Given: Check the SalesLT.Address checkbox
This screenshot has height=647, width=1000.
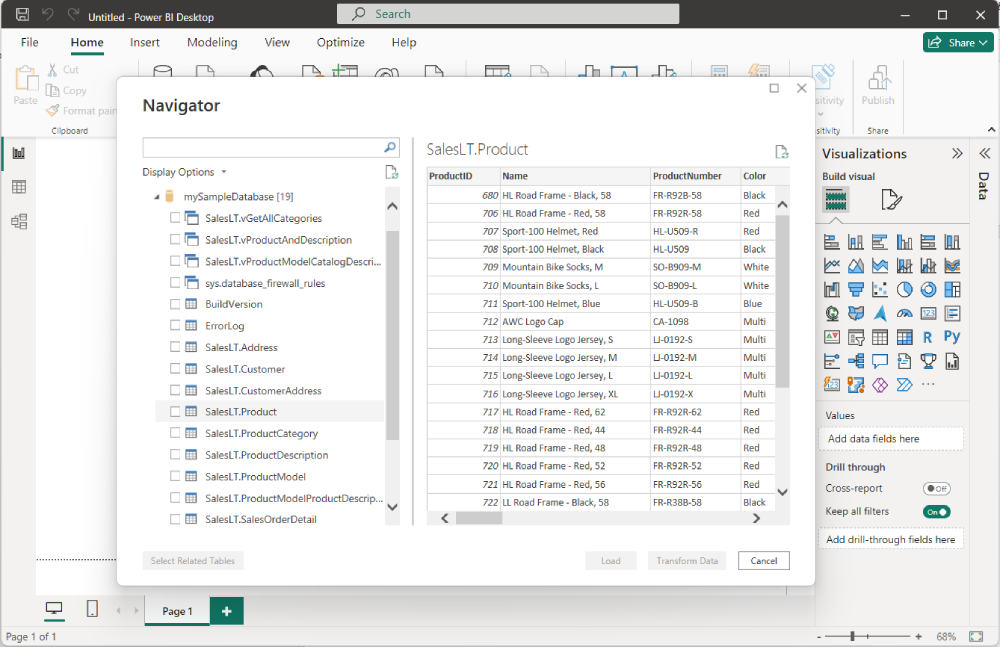Looking at the screenshot, I should (175, 346).
